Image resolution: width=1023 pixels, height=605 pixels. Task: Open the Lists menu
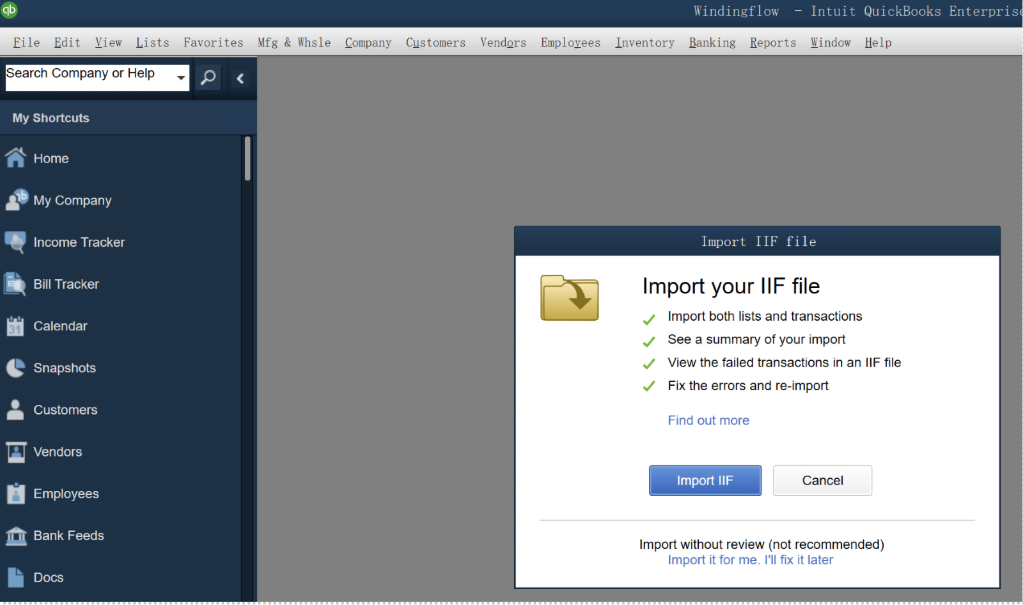153,42
